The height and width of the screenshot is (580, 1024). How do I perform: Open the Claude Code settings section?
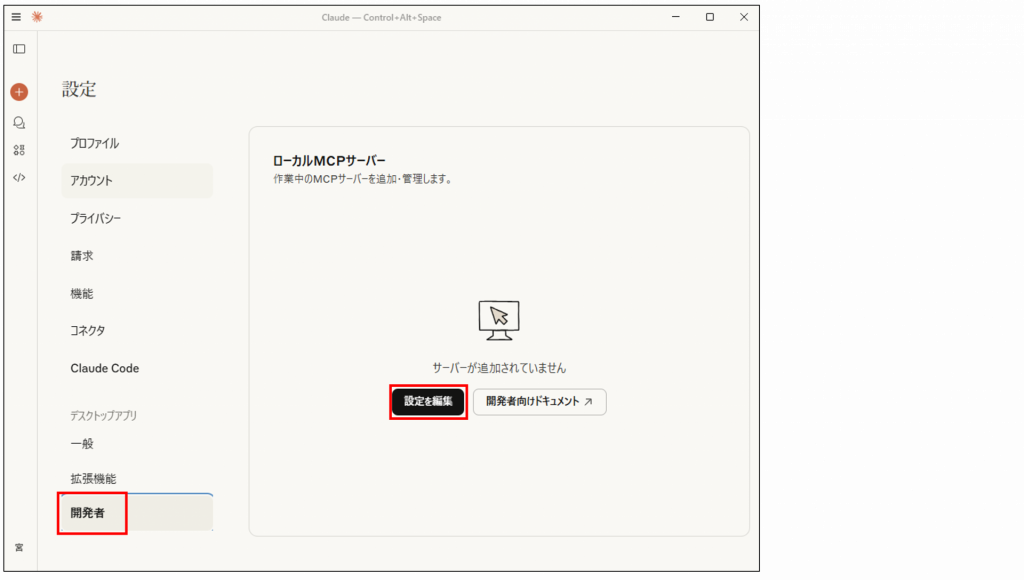pyautogui.click(x=105, y=368)
